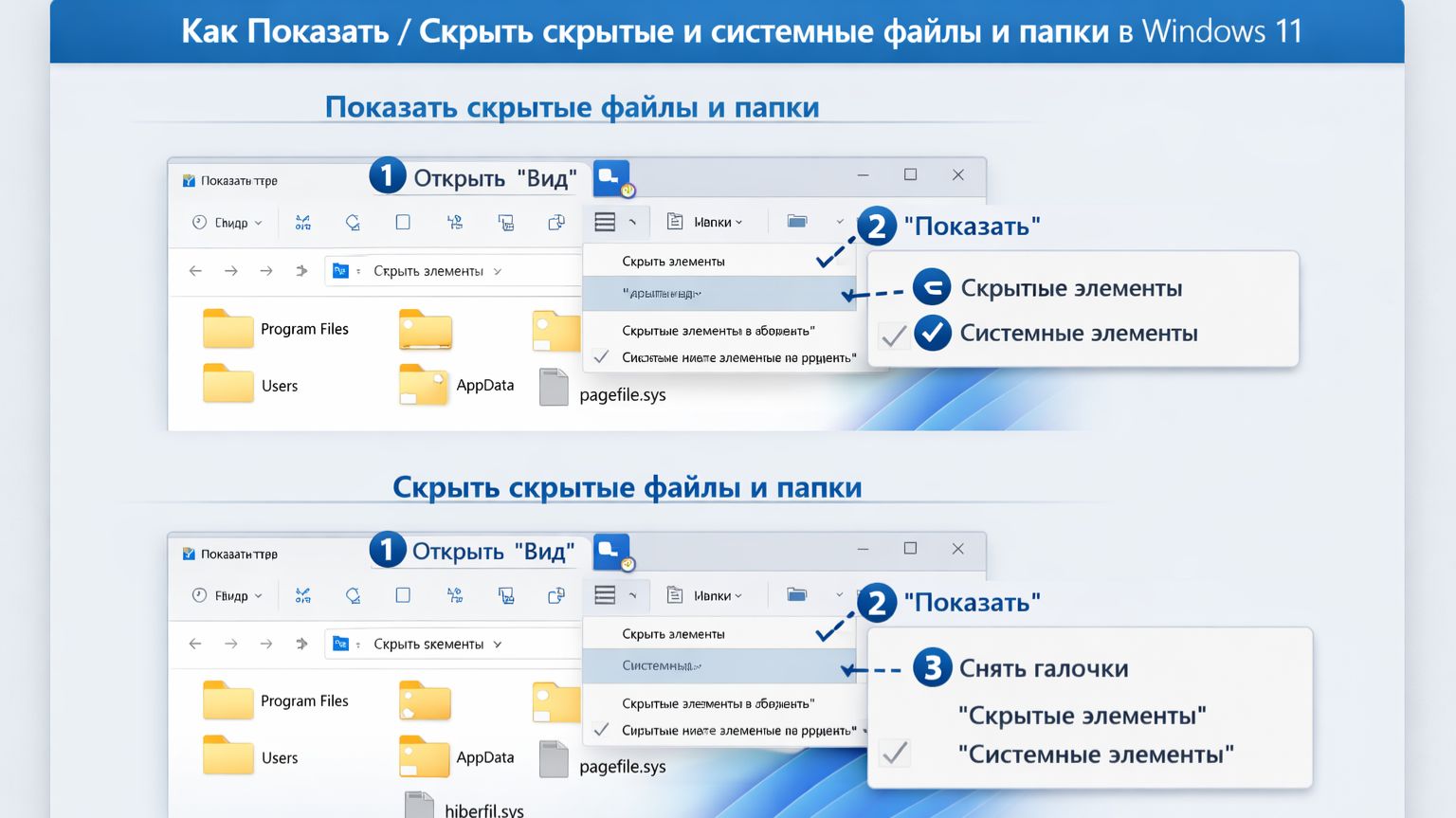Screen dimensions: 1456x818
Task: Click the scissors icon in the lower Explorer toolbar
Action: [303, 595]
